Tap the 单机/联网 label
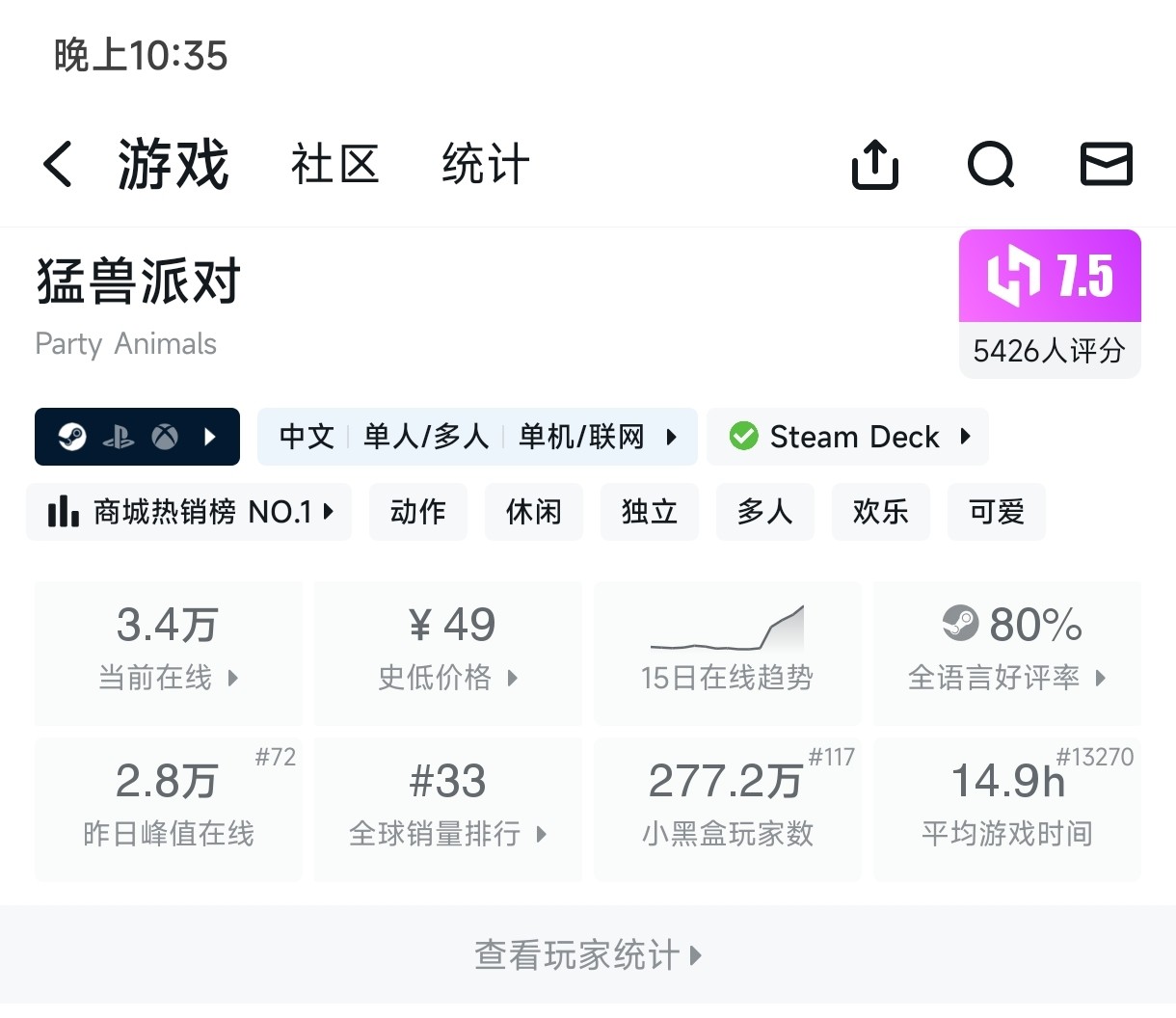Screen dimensions: 1176x1018 [x=581, y=437]
